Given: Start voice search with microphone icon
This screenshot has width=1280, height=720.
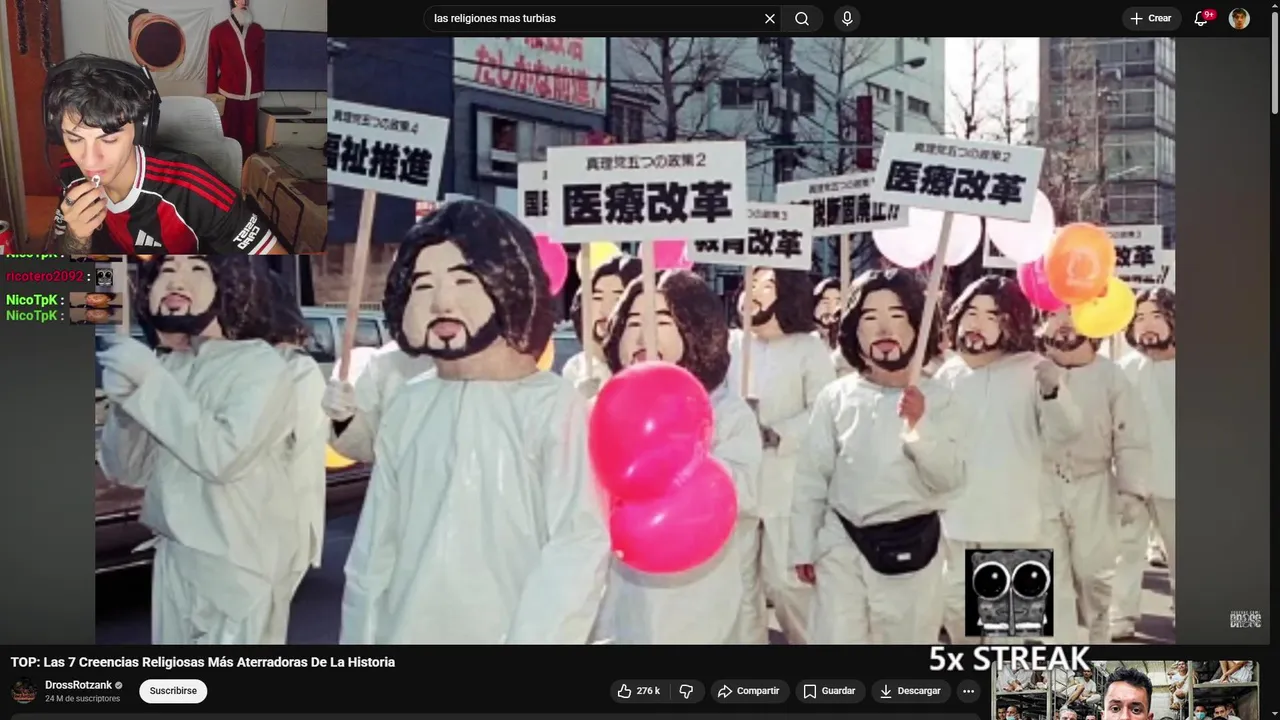Looking at the screenshot, I should click(847, 18).
